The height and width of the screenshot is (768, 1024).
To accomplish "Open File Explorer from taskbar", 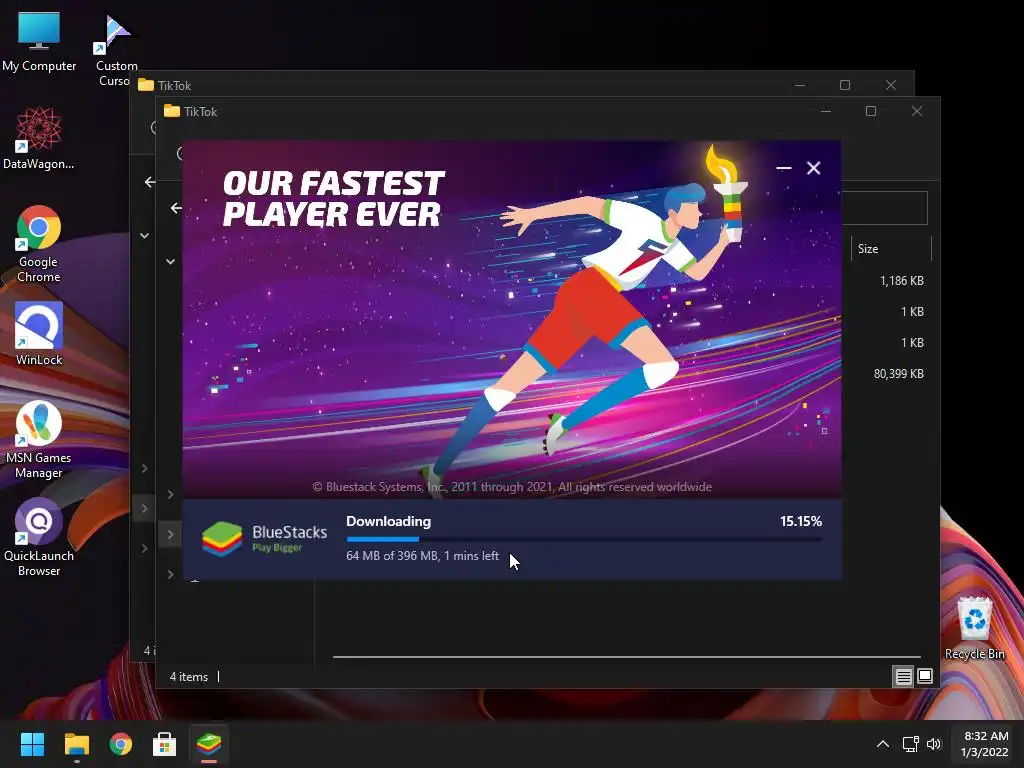I will (76, 744).
